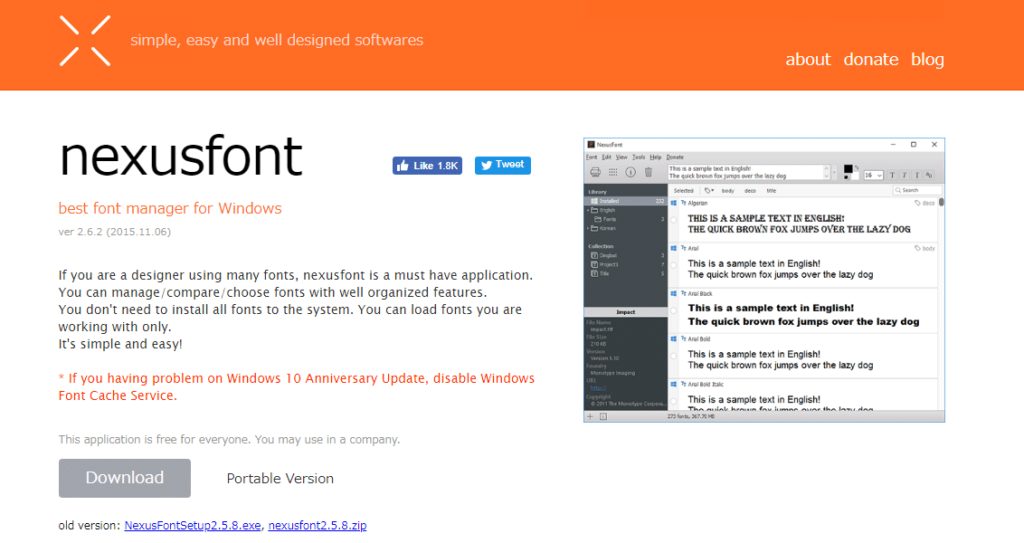Toggle the underline T style button

(917, 175)
